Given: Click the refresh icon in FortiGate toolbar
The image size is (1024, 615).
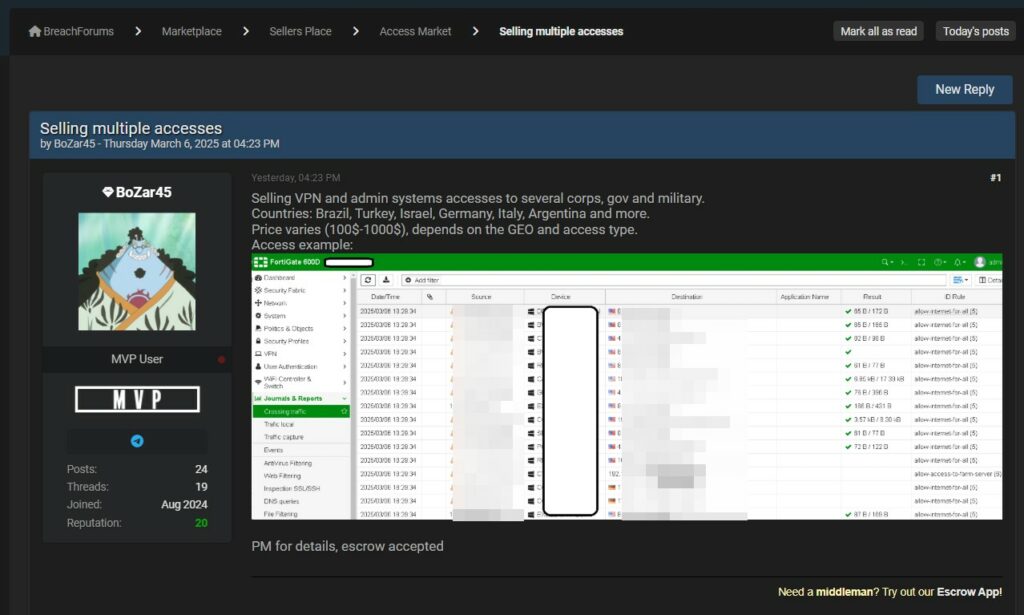Looking at the screenshot, I should [367, 280].
